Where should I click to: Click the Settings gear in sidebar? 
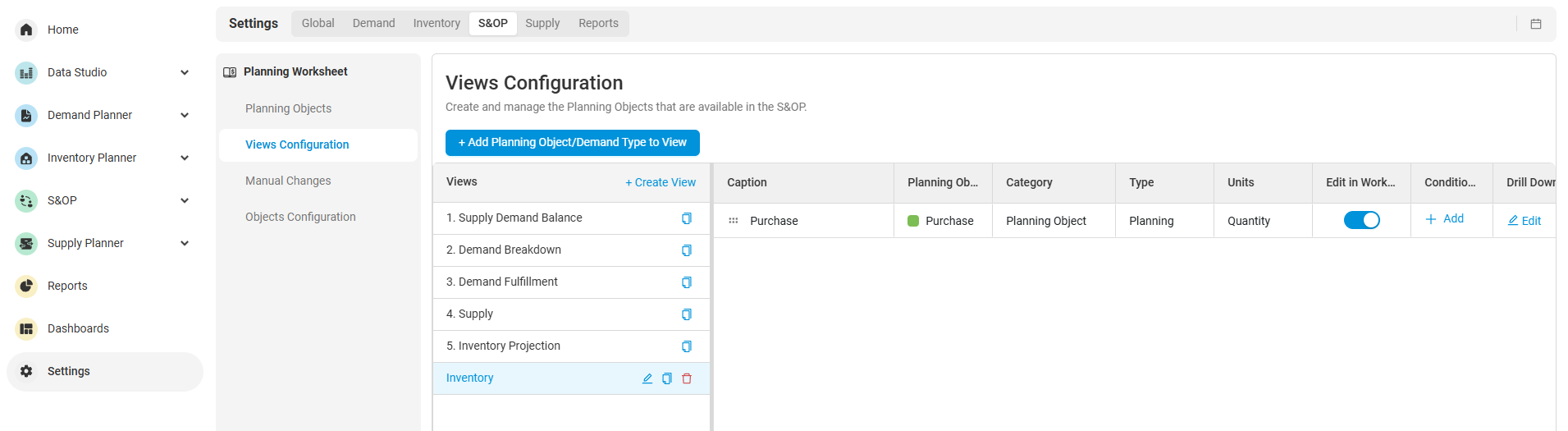pos(26,371)
